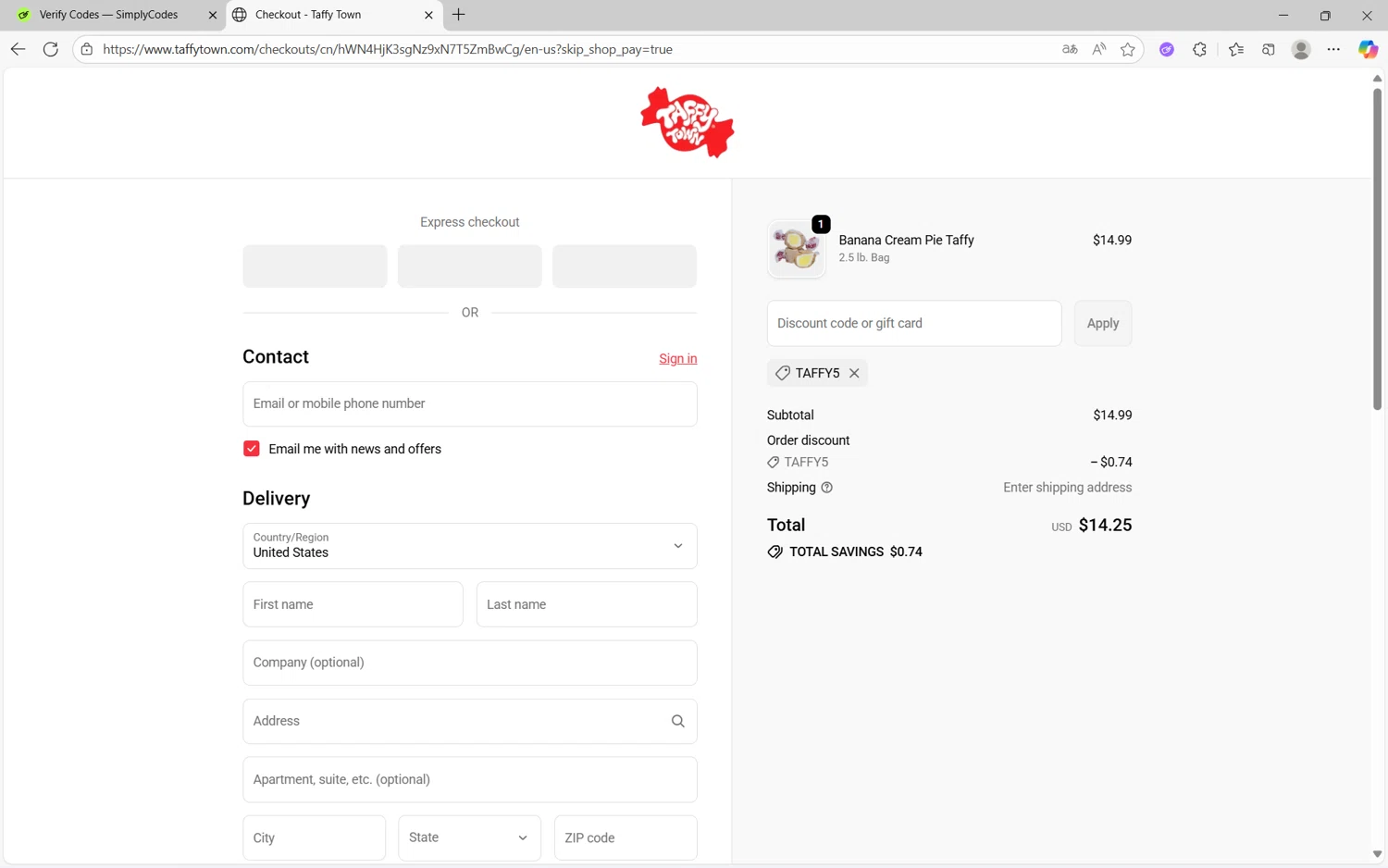This screenshot has height=868, width=1388.
Task: Click the First name field
Action: click(353, 604)
